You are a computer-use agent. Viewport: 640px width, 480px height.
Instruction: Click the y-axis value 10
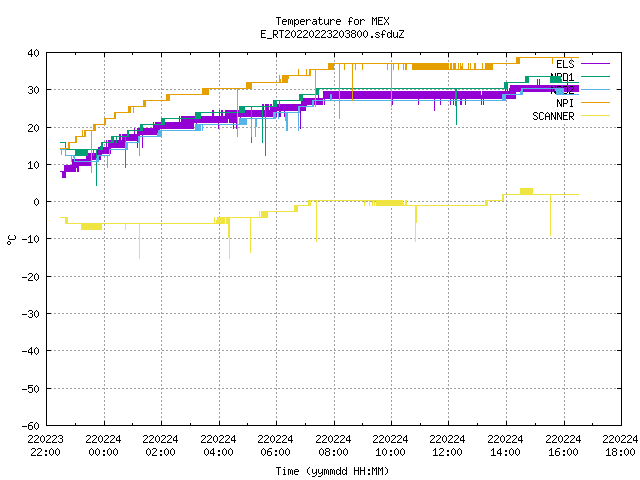pos(33,165)
